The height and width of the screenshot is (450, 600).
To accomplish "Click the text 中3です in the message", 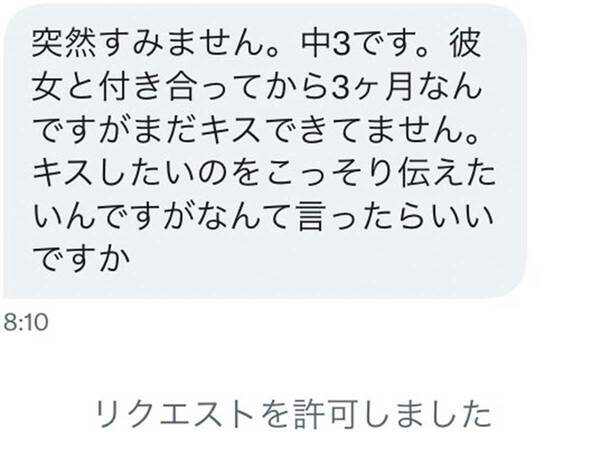I will tap(359, 44).
